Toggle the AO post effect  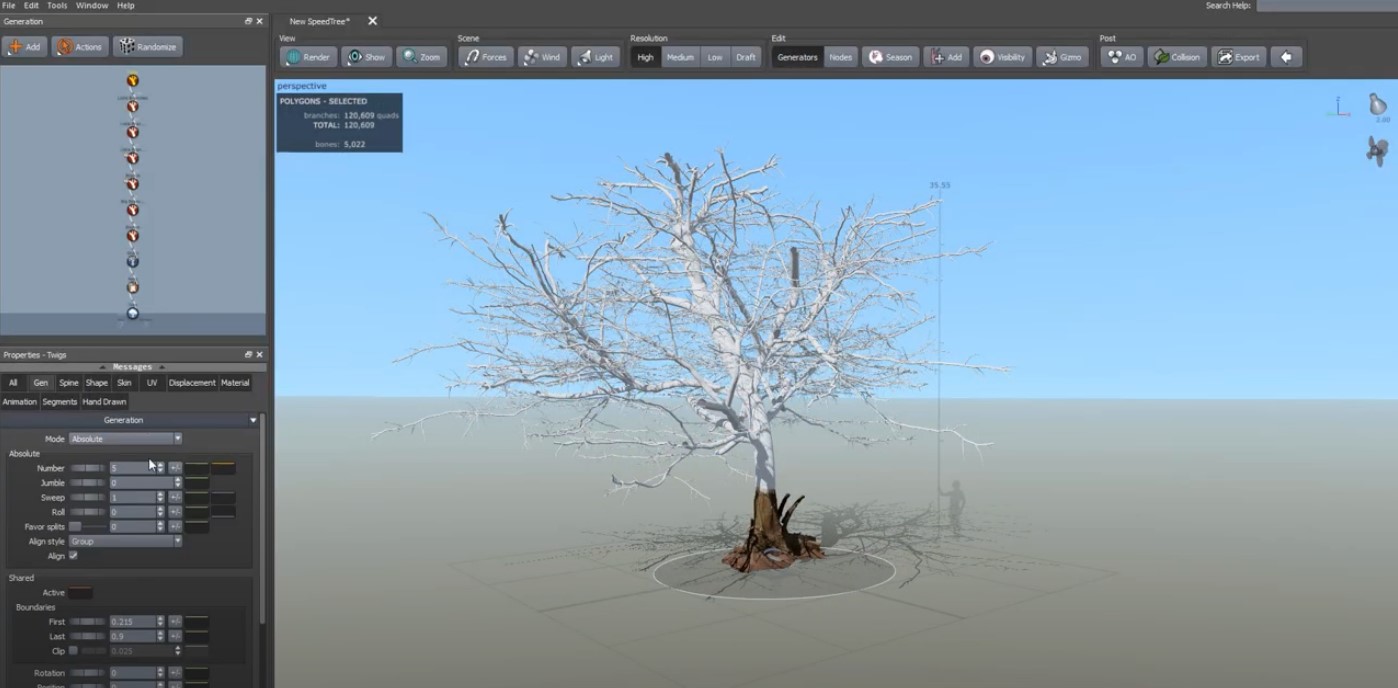click(1122, 57)
